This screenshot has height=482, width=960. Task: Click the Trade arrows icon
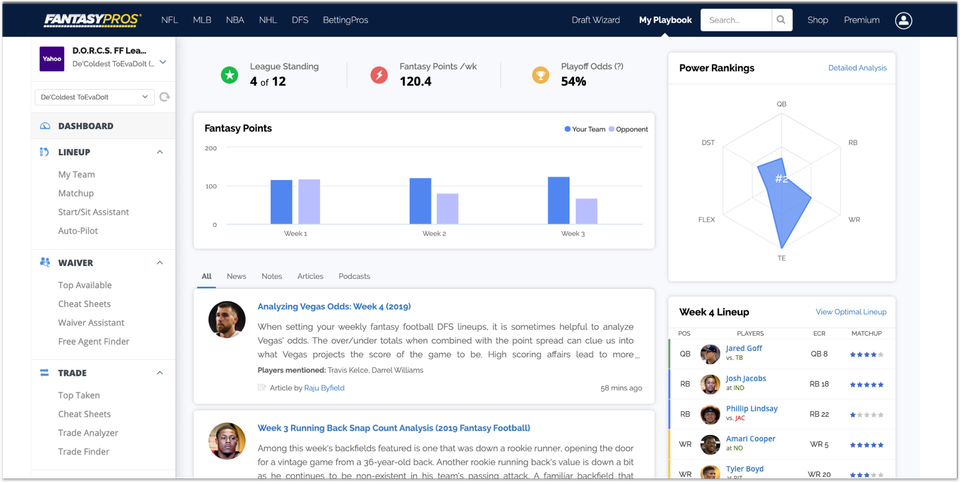(x=45, y=372)
